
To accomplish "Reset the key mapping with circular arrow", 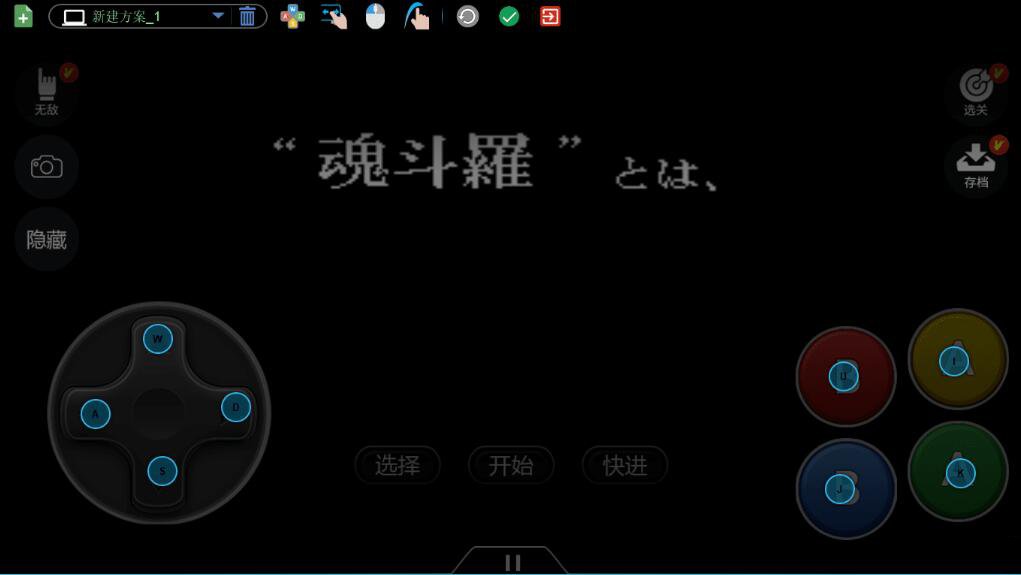I will [x=468, y=16].
